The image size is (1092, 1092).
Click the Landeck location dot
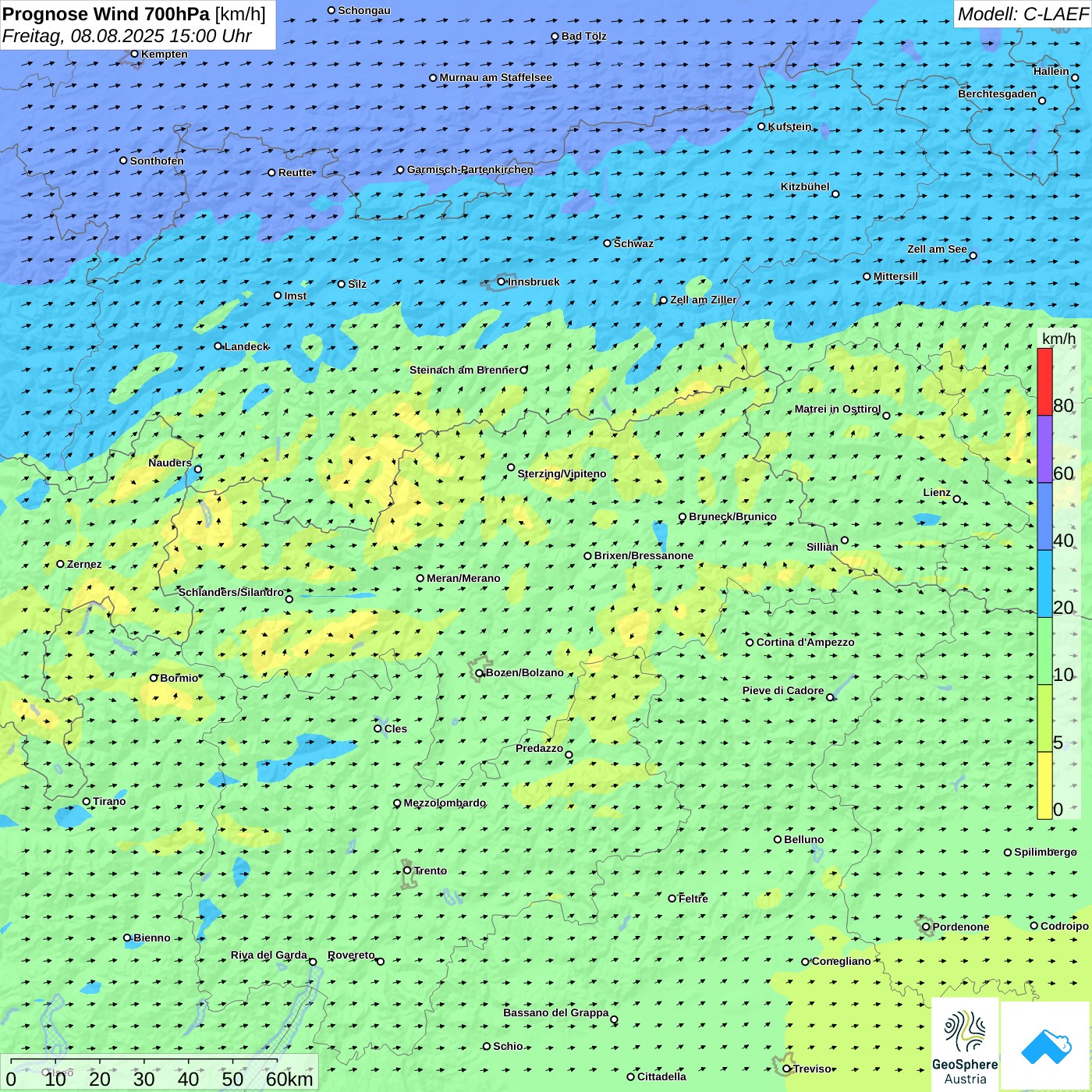point(218,346)
